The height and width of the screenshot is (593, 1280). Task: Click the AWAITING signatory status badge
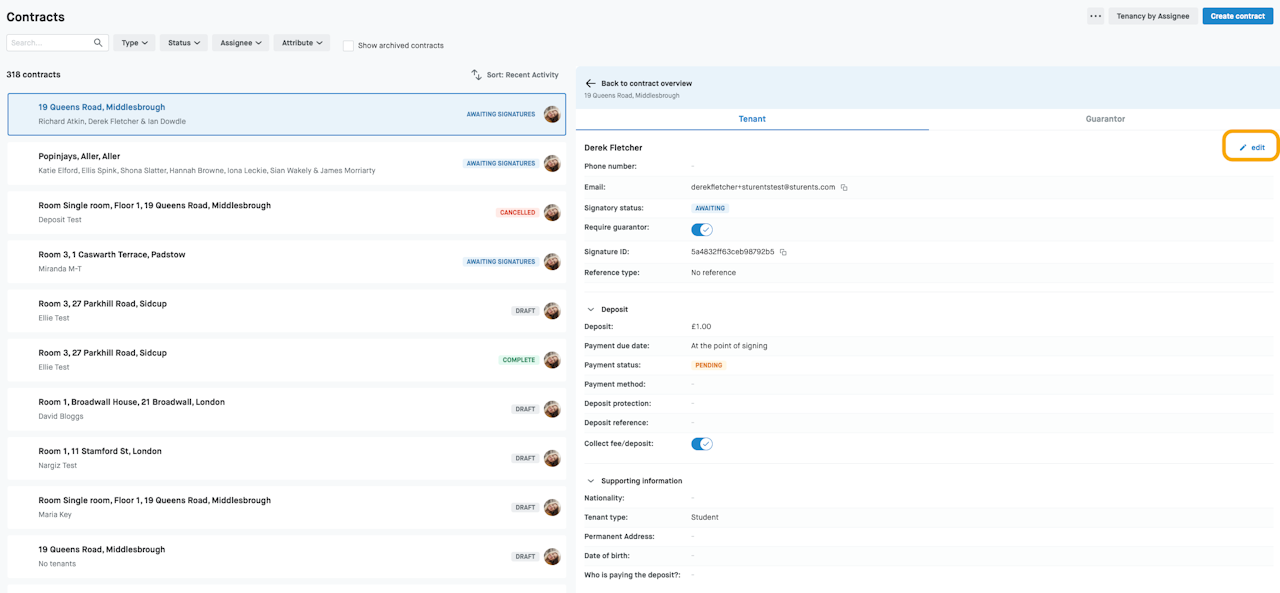[711, 208]
